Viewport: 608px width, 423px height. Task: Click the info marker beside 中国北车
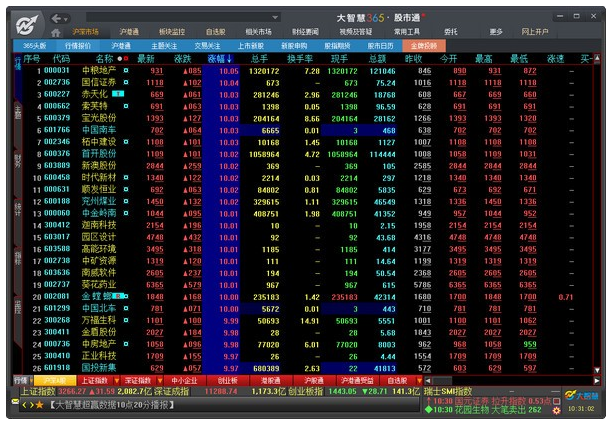(126, 309)
